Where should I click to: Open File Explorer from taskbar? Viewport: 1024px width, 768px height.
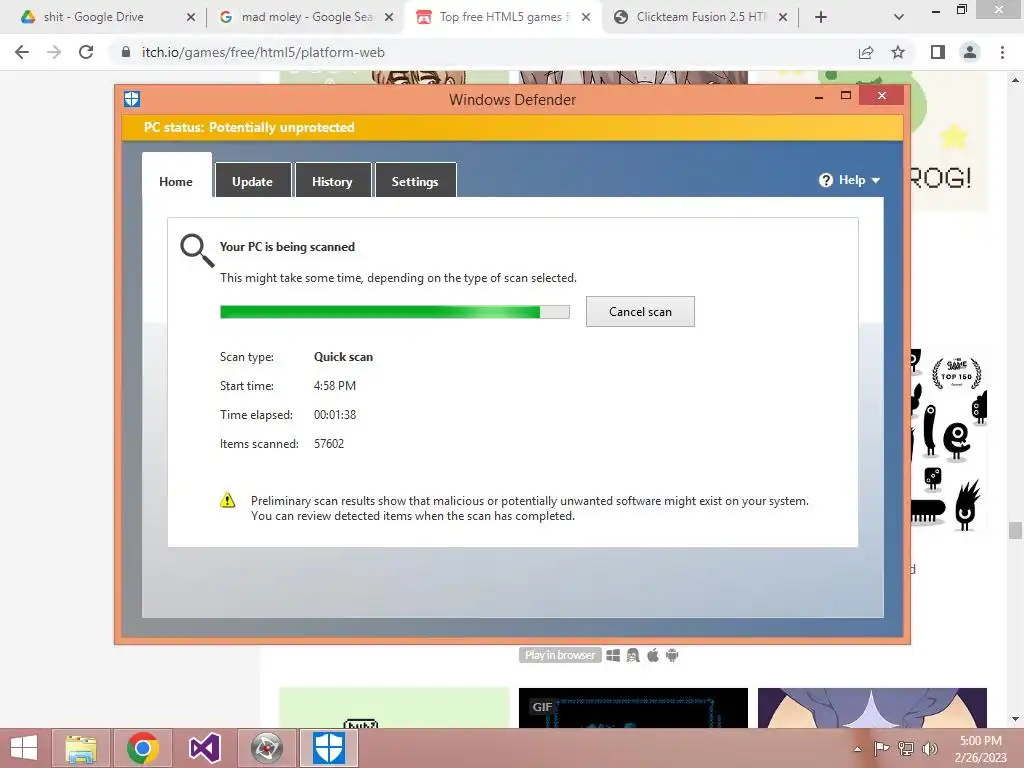(x=81, y=748)
